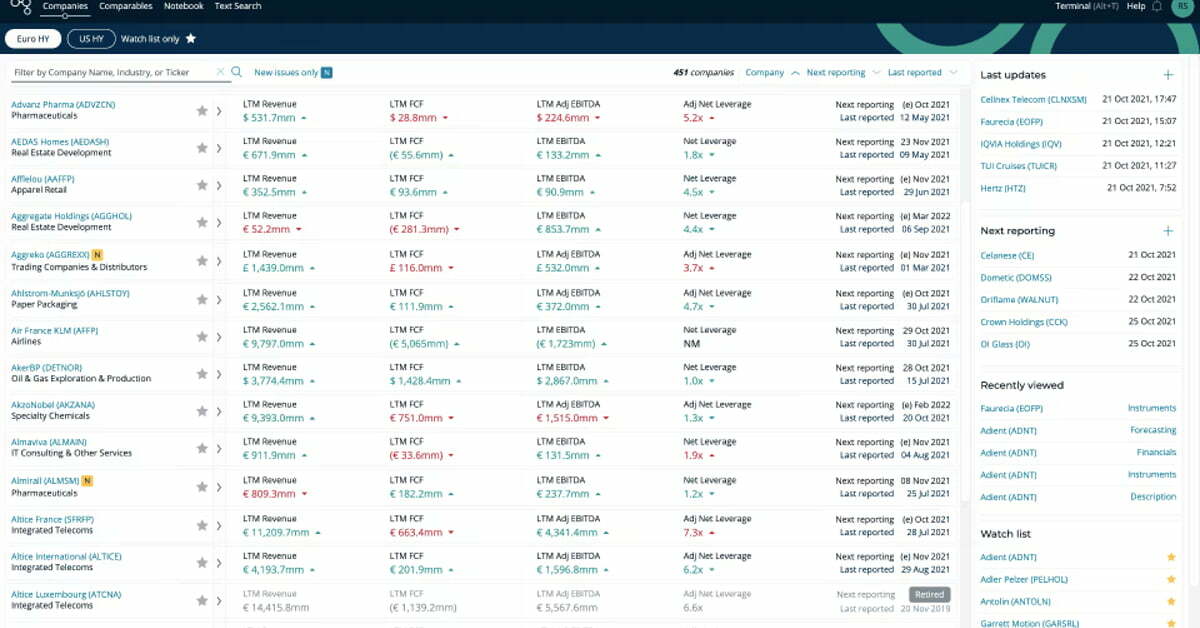
Task: Click the app logo icon
Action: 20,8
